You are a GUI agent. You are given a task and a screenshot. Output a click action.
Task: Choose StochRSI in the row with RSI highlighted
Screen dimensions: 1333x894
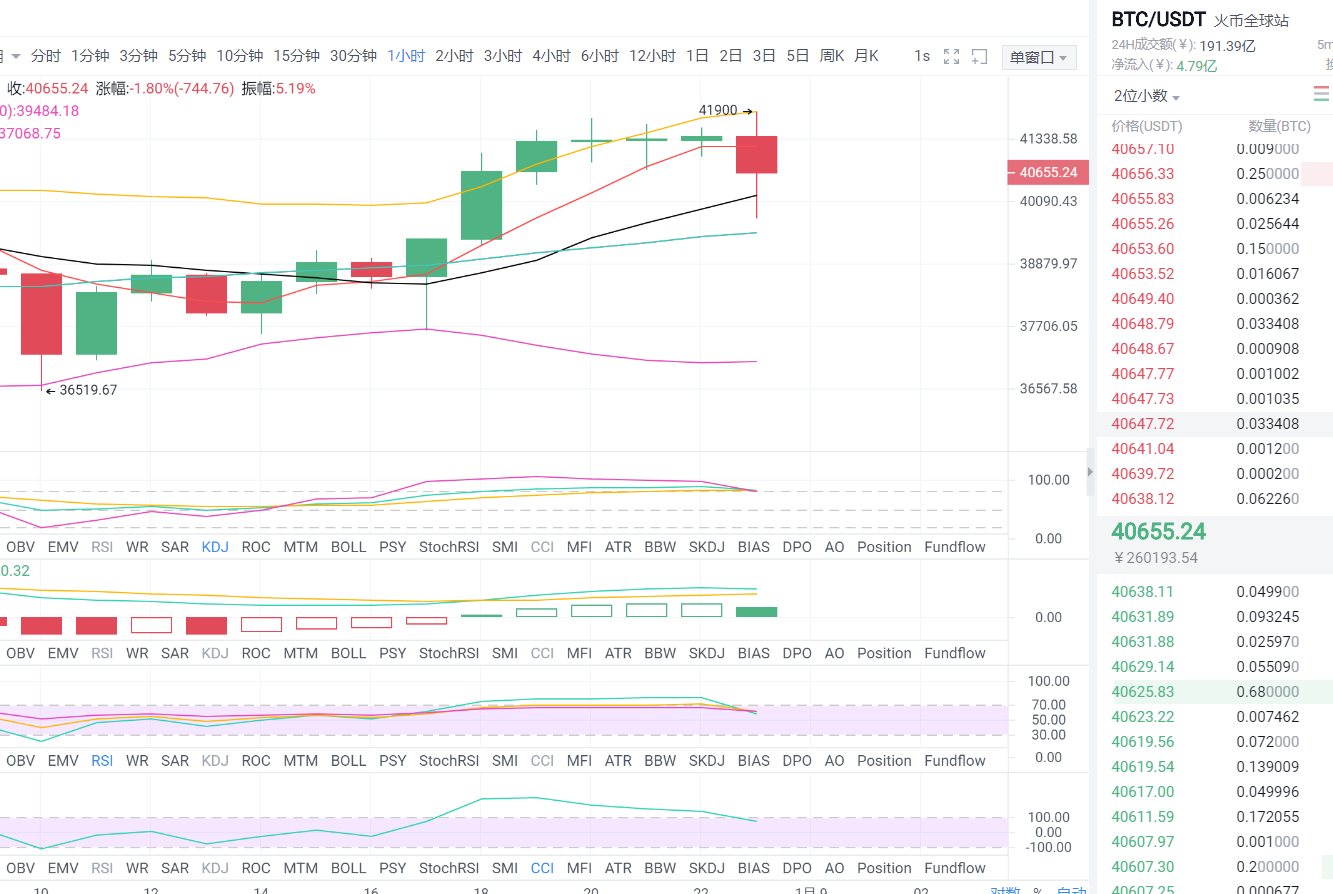tap(449, 761)
